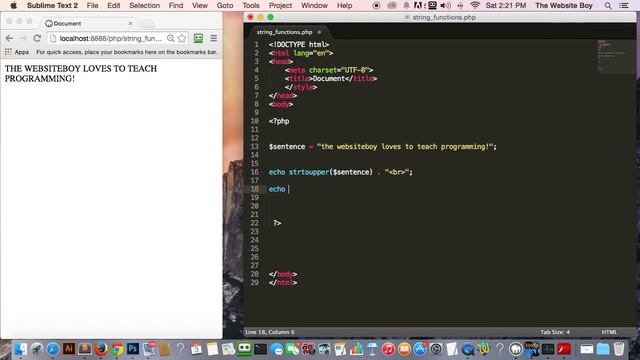Open Keynote from the dock
The image size is (640, 360).
(372, 349)
